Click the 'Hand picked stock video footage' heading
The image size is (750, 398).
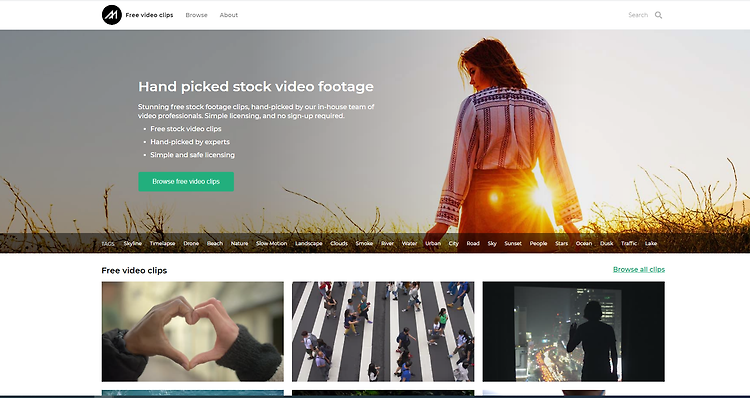(x=256, y=87)
